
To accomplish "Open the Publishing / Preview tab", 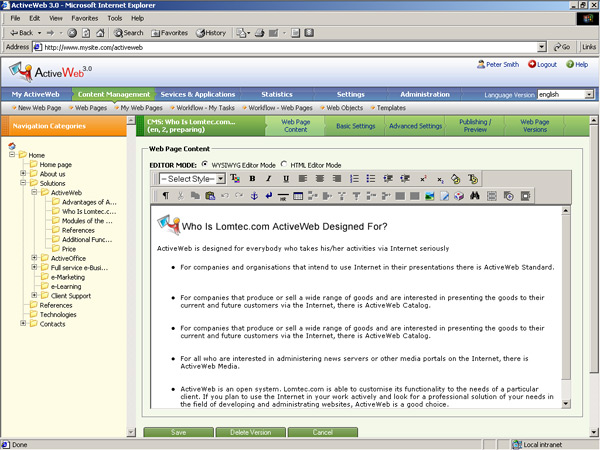I will pyautogui.click(x=475, y=126).
